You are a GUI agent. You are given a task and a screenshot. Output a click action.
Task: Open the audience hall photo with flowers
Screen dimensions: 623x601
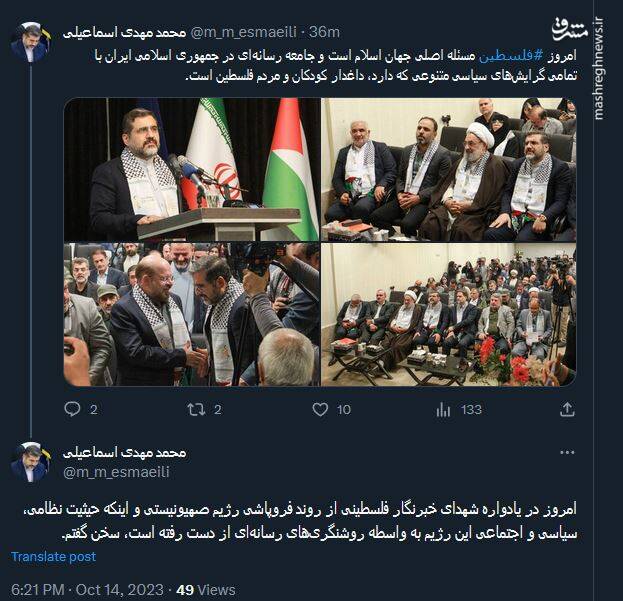pos(449,315)
